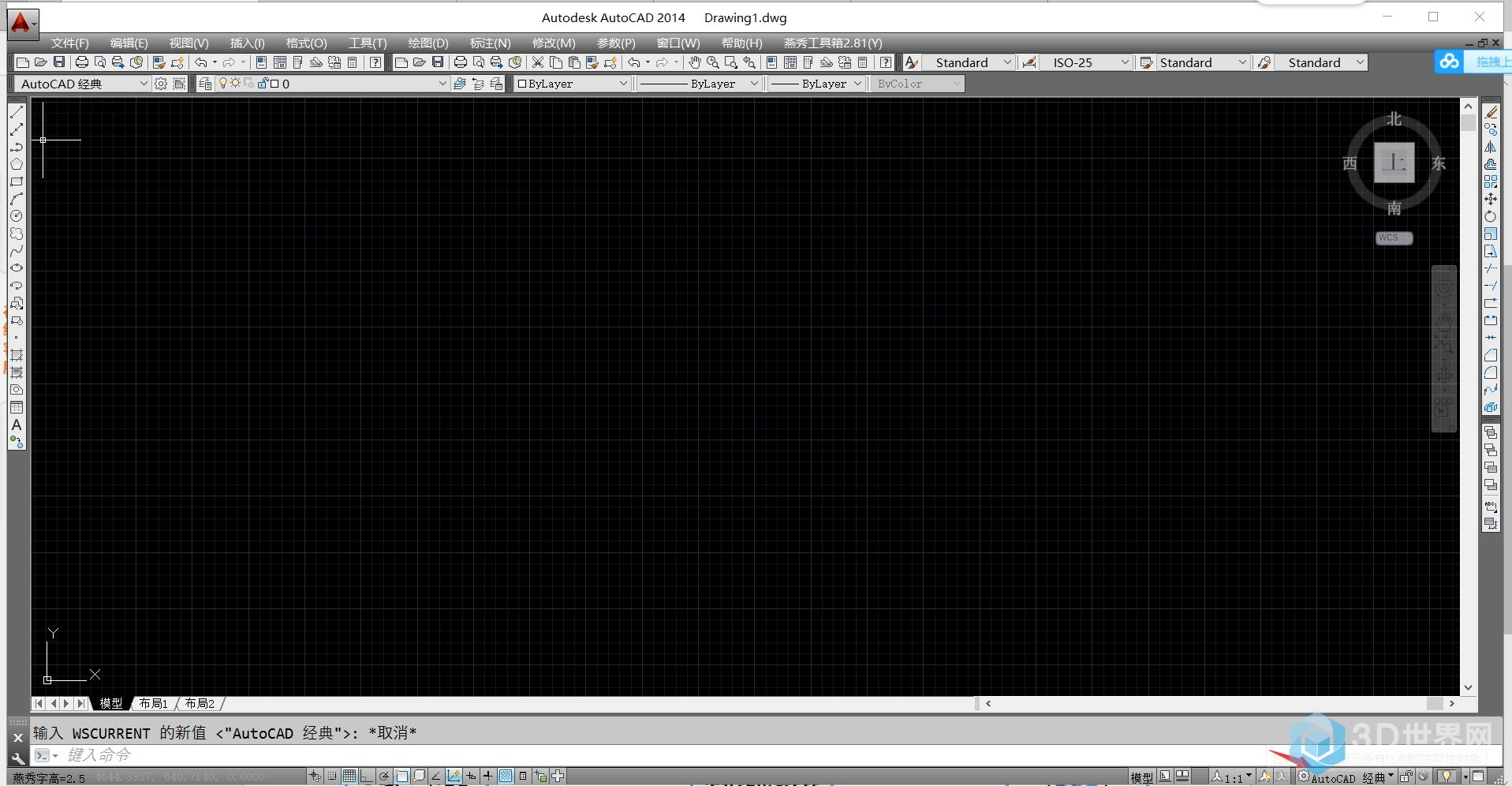Open the color control ByLayer swatch
Image resolution: width=1512 pixels, height=786 pixels.
pos(521,84)
